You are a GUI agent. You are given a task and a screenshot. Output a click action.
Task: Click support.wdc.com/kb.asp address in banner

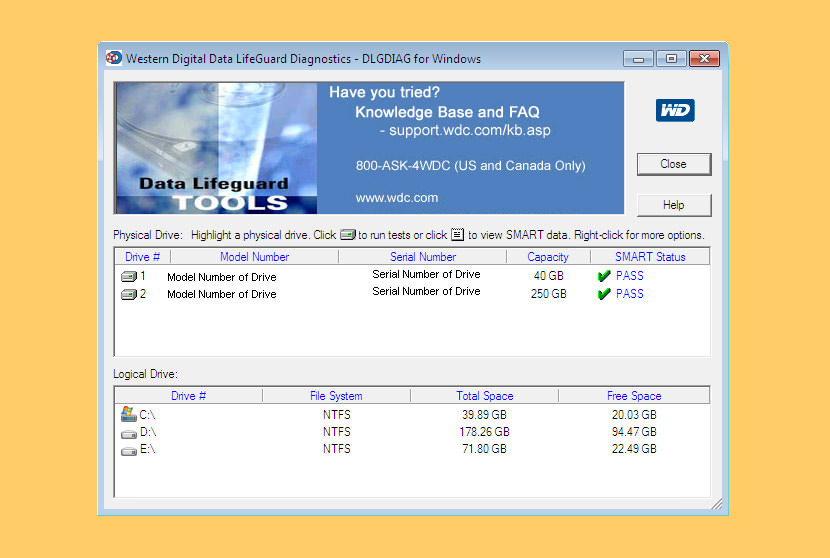click(x=470, y=130)
